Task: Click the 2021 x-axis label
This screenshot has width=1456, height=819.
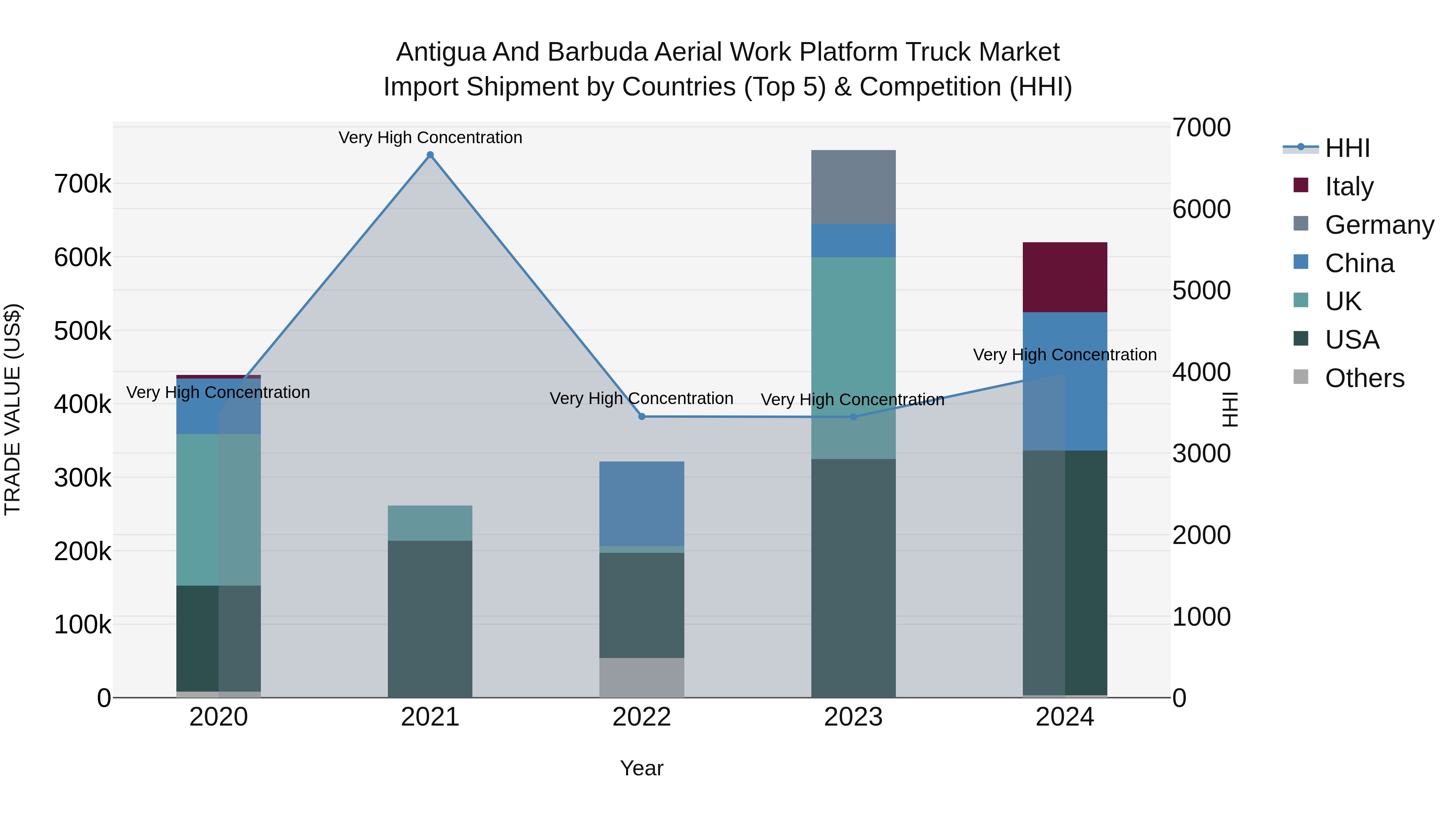Action: coord(430,717)
